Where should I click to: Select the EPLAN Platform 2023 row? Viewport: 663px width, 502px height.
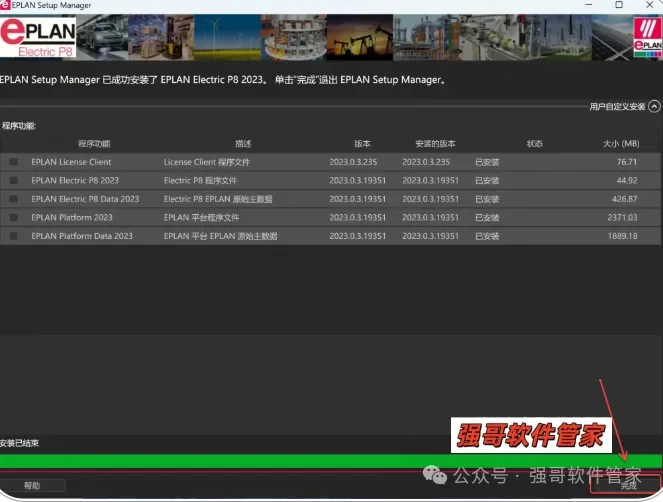pyautogui.click(x=331, y=217)
